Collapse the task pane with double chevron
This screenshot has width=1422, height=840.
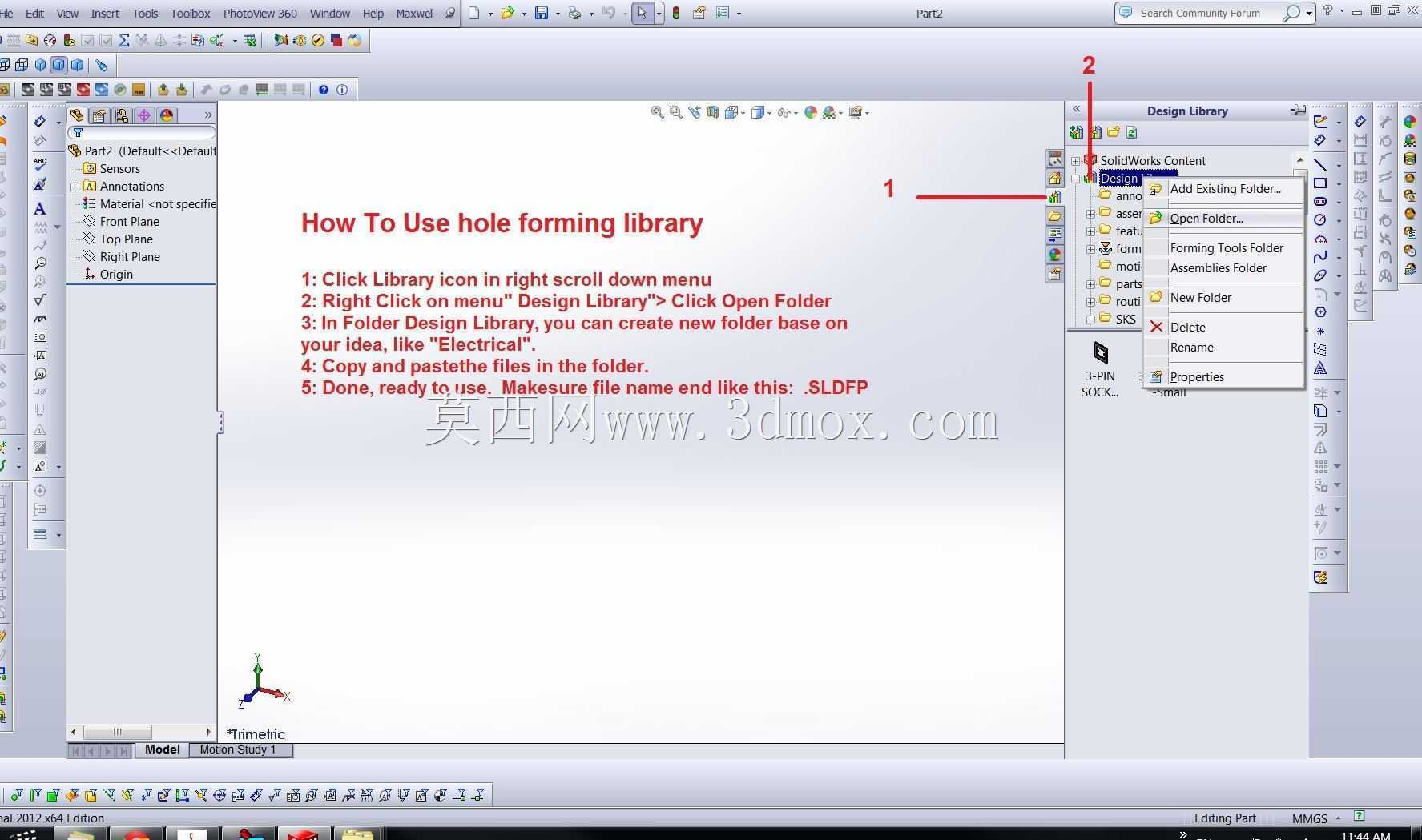pyautogui.click(x=1077, y=109)
